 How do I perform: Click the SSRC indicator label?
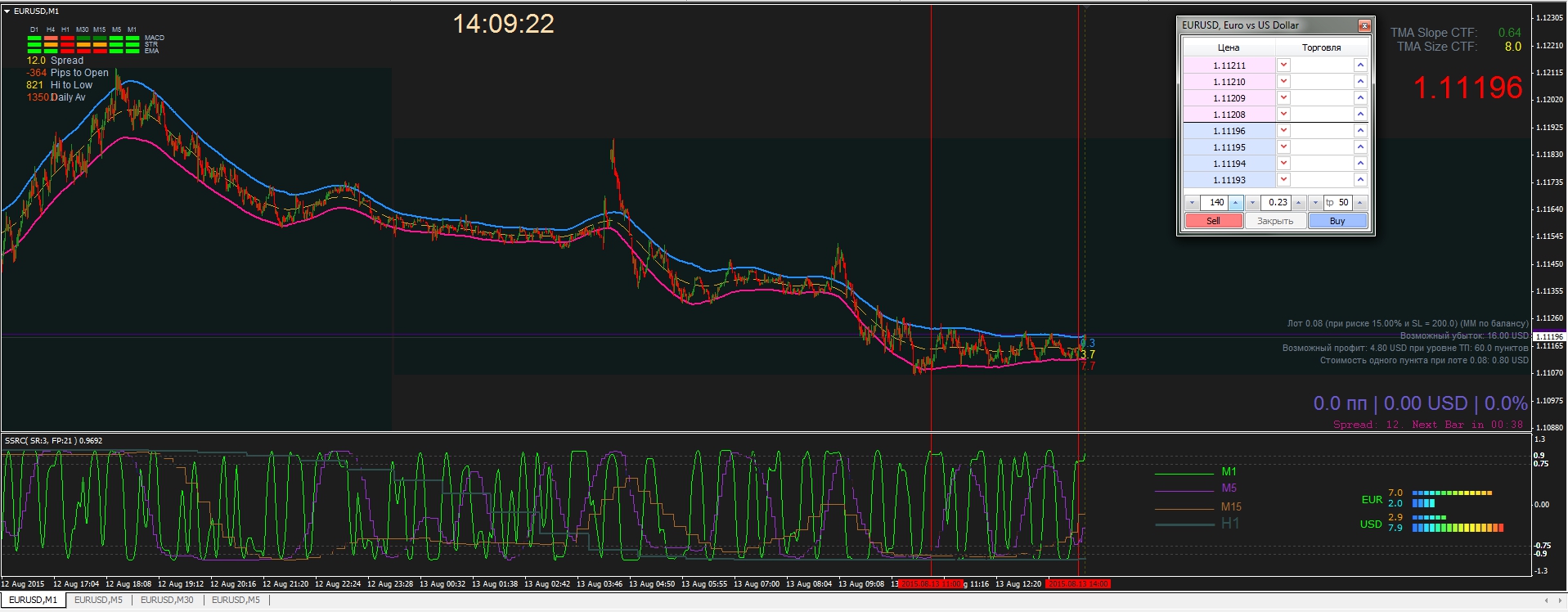pos(54,441)
